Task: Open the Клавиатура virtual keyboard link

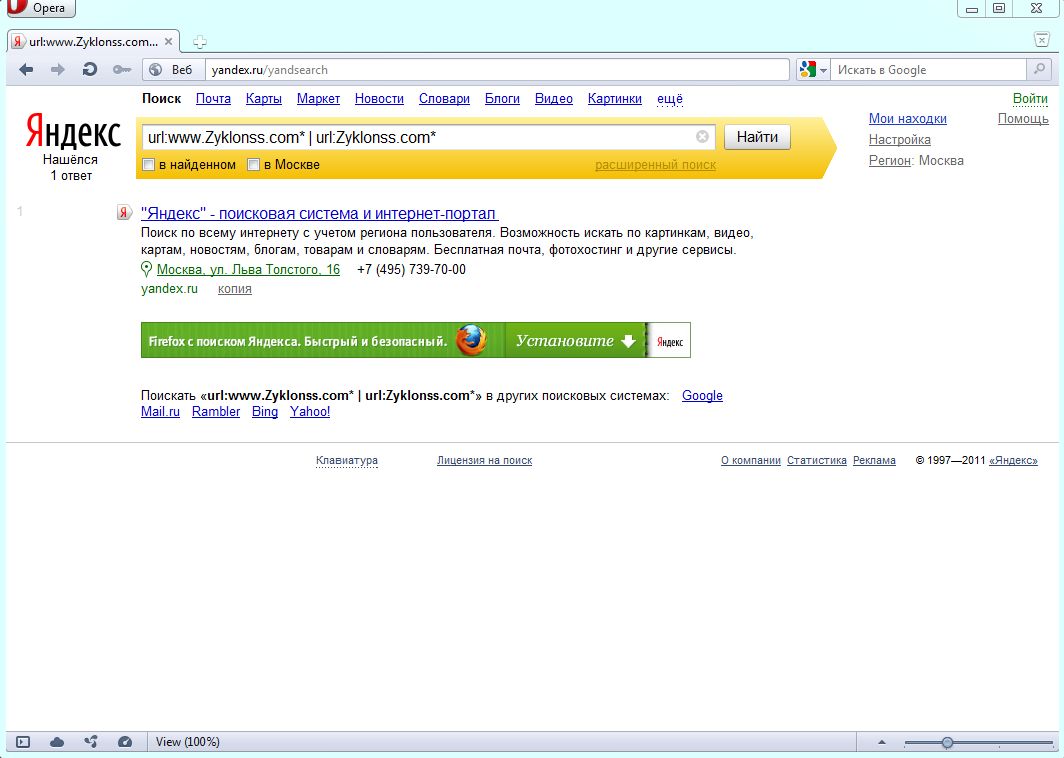Action: [x=347, y=461]
